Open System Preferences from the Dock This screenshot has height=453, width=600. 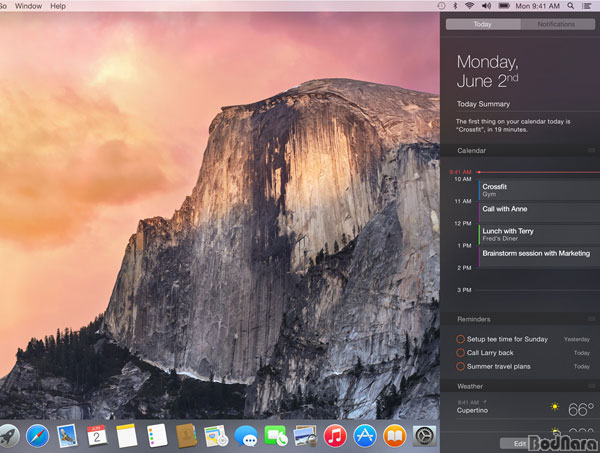pyautogui.click(x=424, y=436)
